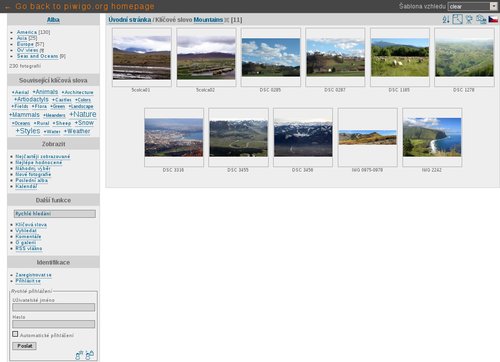Image resolution: width=500 pixels, height=362 pixels.
Task: Start the slideshow camera icon
Action: 469,20
